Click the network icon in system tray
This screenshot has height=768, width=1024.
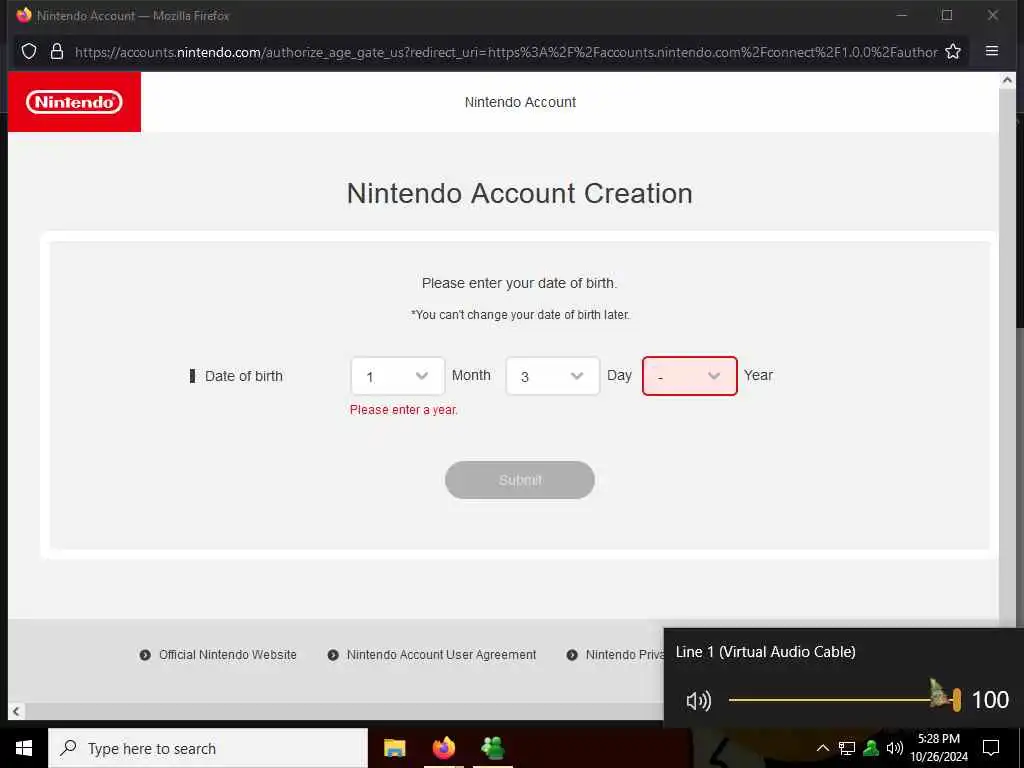tap(846, 748)
